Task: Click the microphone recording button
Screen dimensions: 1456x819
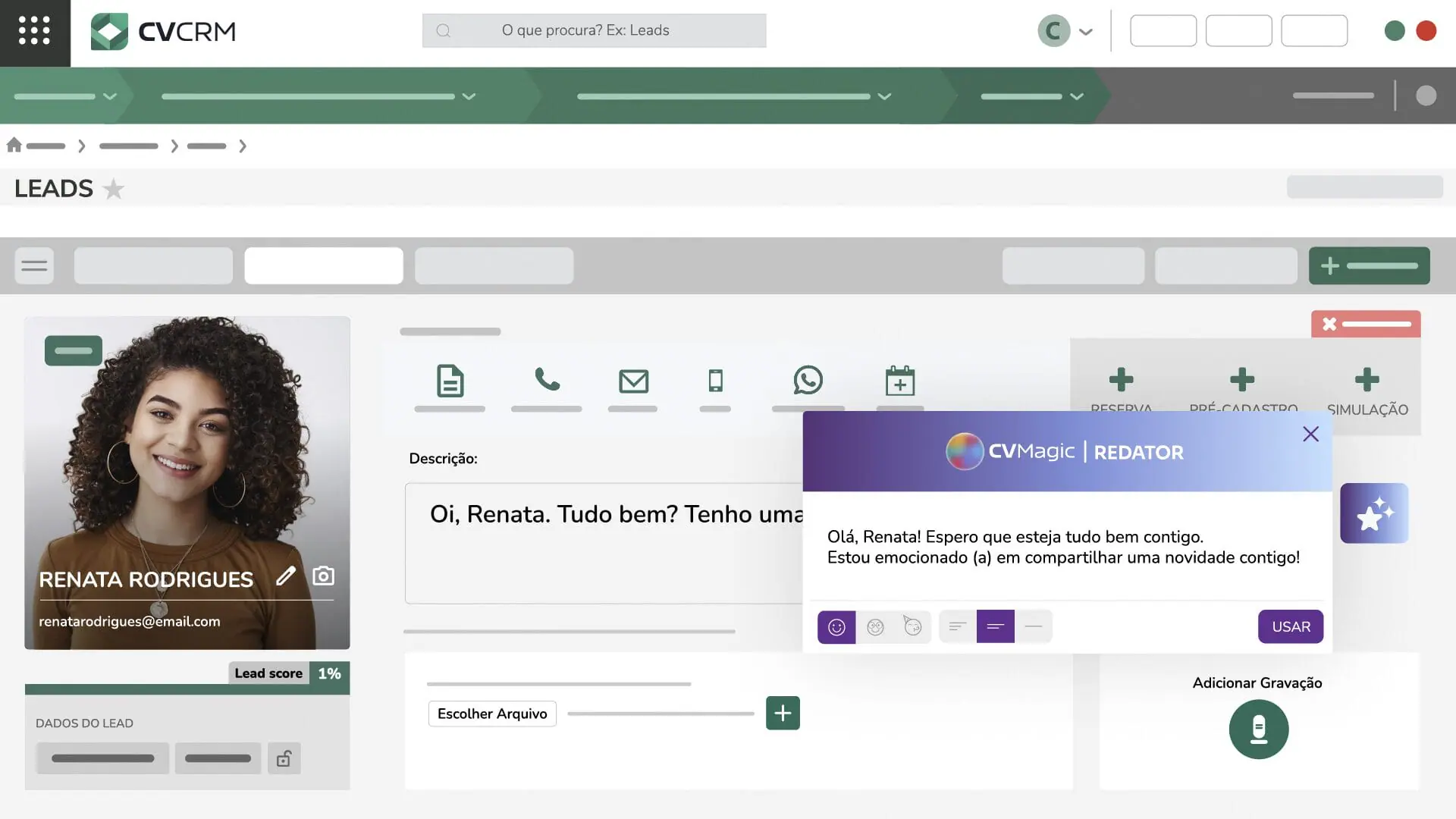Action: coord(1258,729)
